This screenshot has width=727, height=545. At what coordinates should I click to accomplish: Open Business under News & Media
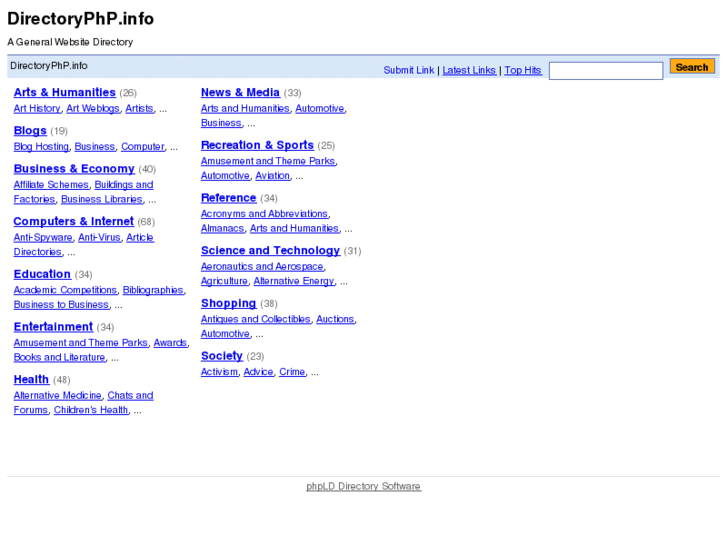[221, 123]
